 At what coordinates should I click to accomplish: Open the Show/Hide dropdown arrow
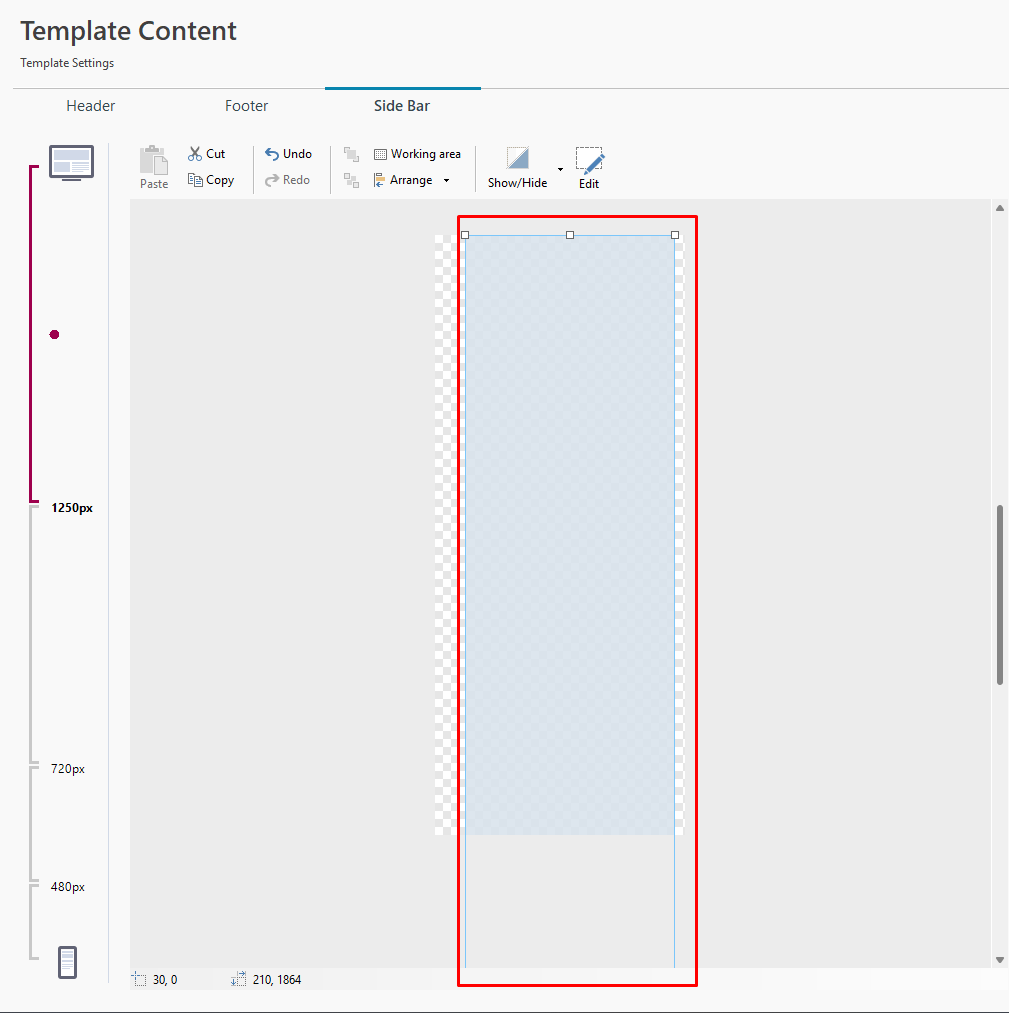[560, 169]
